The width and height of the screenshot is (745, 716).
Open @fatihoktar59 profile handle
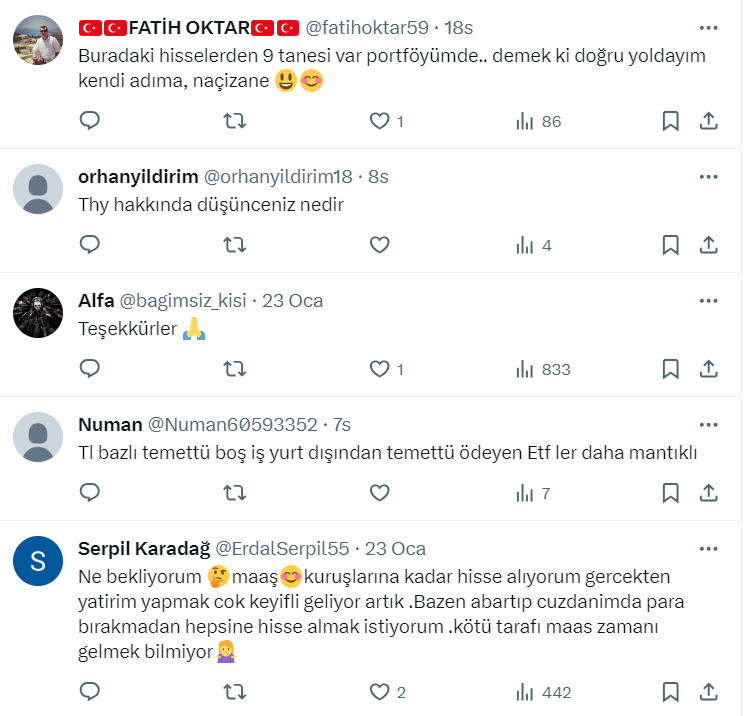coord(367,28)
